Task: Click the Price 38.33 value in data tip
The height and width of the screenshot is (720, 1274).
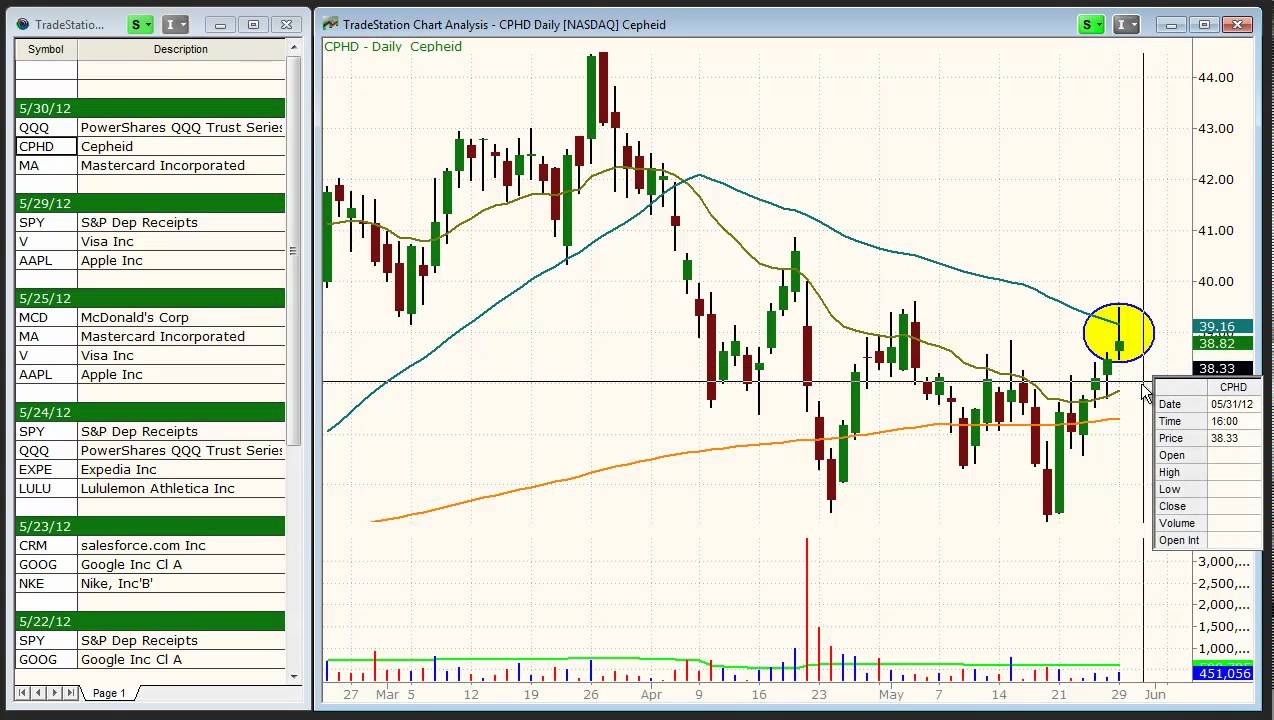Action: (1233, 438)
